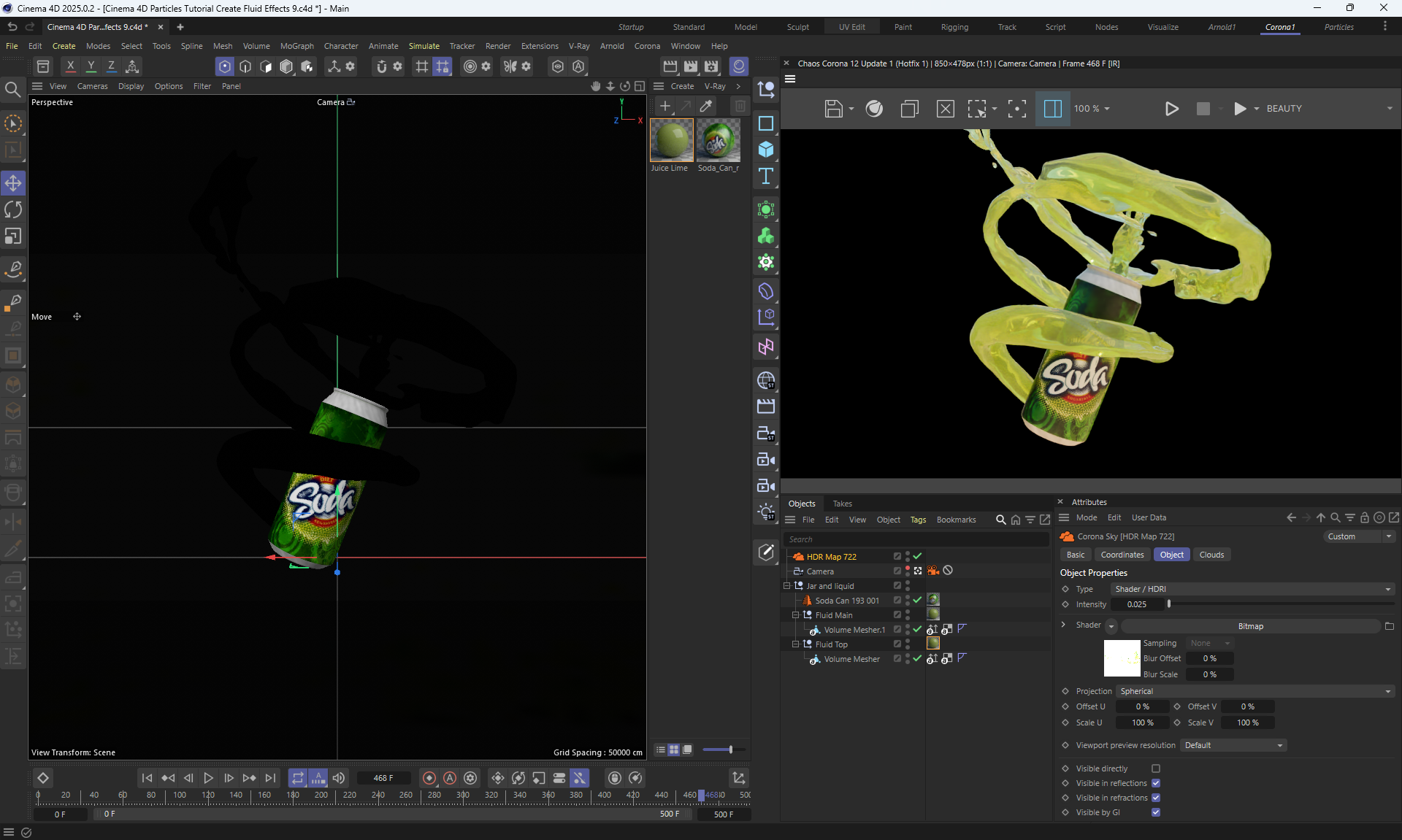
Task: Click the Cube primitive icon
Action: click(765, 150)
